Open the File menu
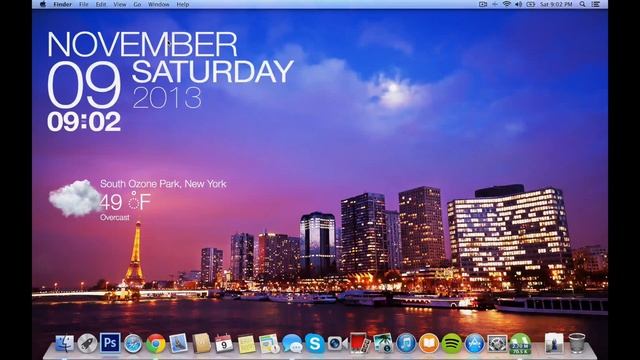 coord(84,4)
